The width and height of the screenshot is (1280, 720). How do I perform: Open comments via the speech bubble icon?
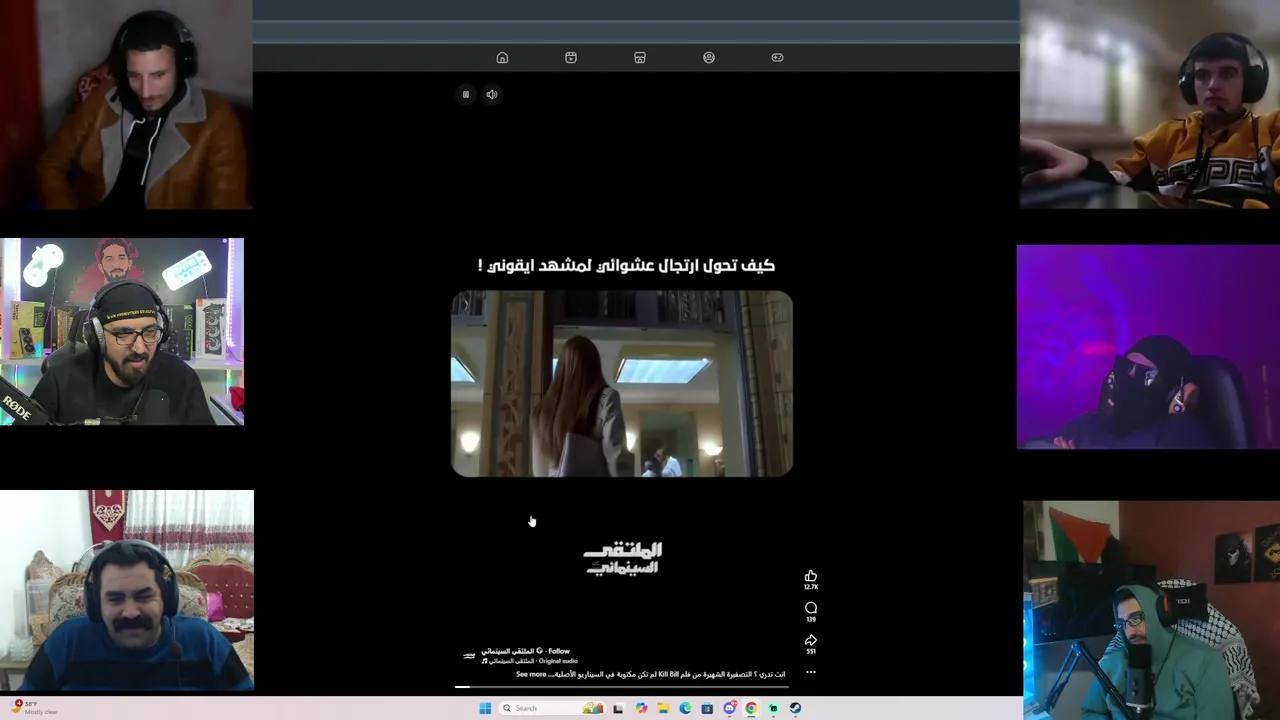click(x=811, y=608)
